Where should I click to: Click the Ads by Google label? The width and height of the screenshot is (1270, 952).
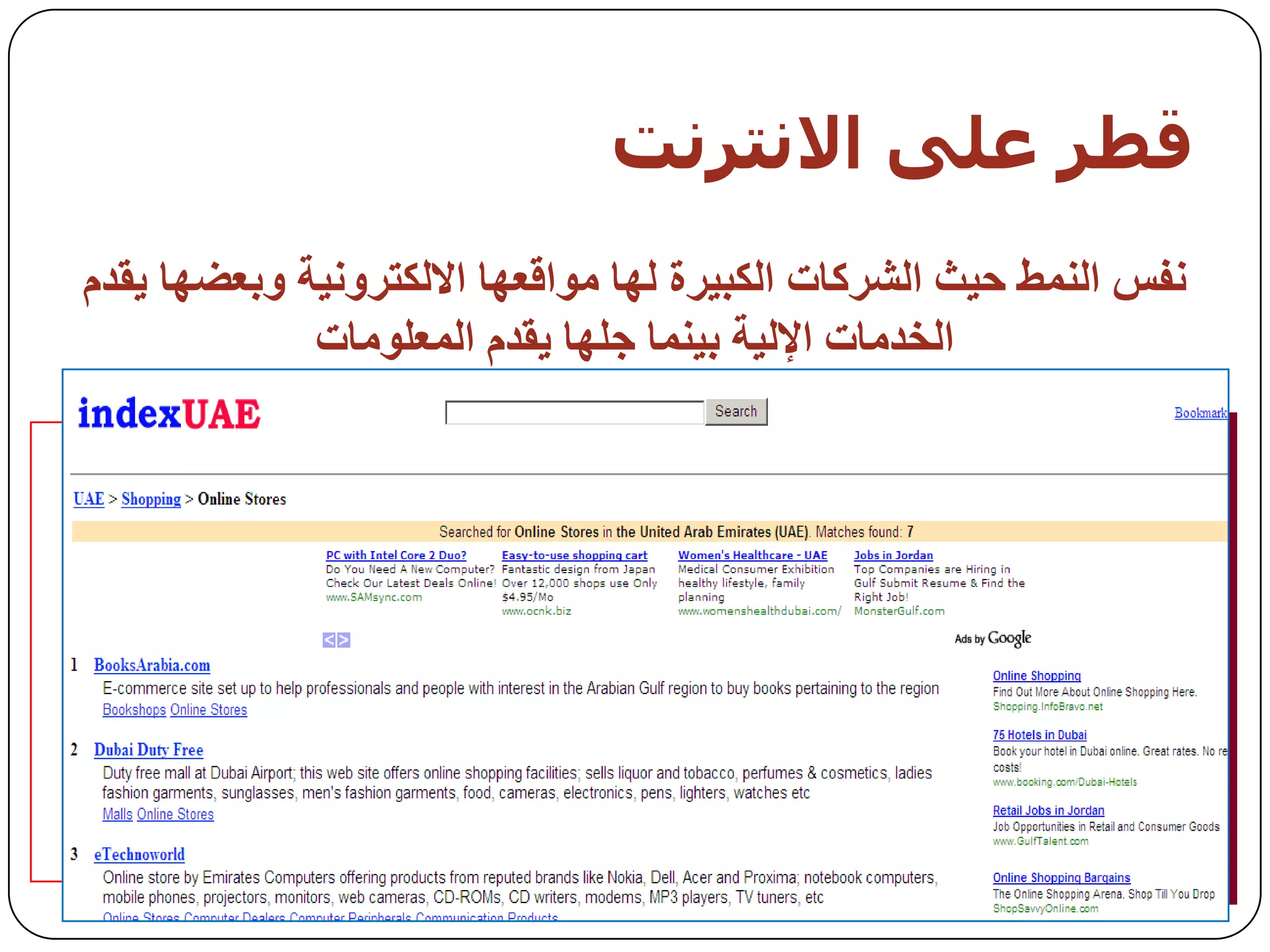993,638
